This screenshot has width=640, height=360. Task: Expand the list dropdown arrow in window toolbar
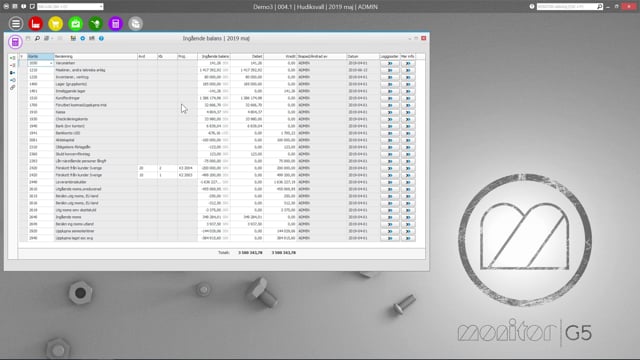pyautogui.click(x=52, y=38)
